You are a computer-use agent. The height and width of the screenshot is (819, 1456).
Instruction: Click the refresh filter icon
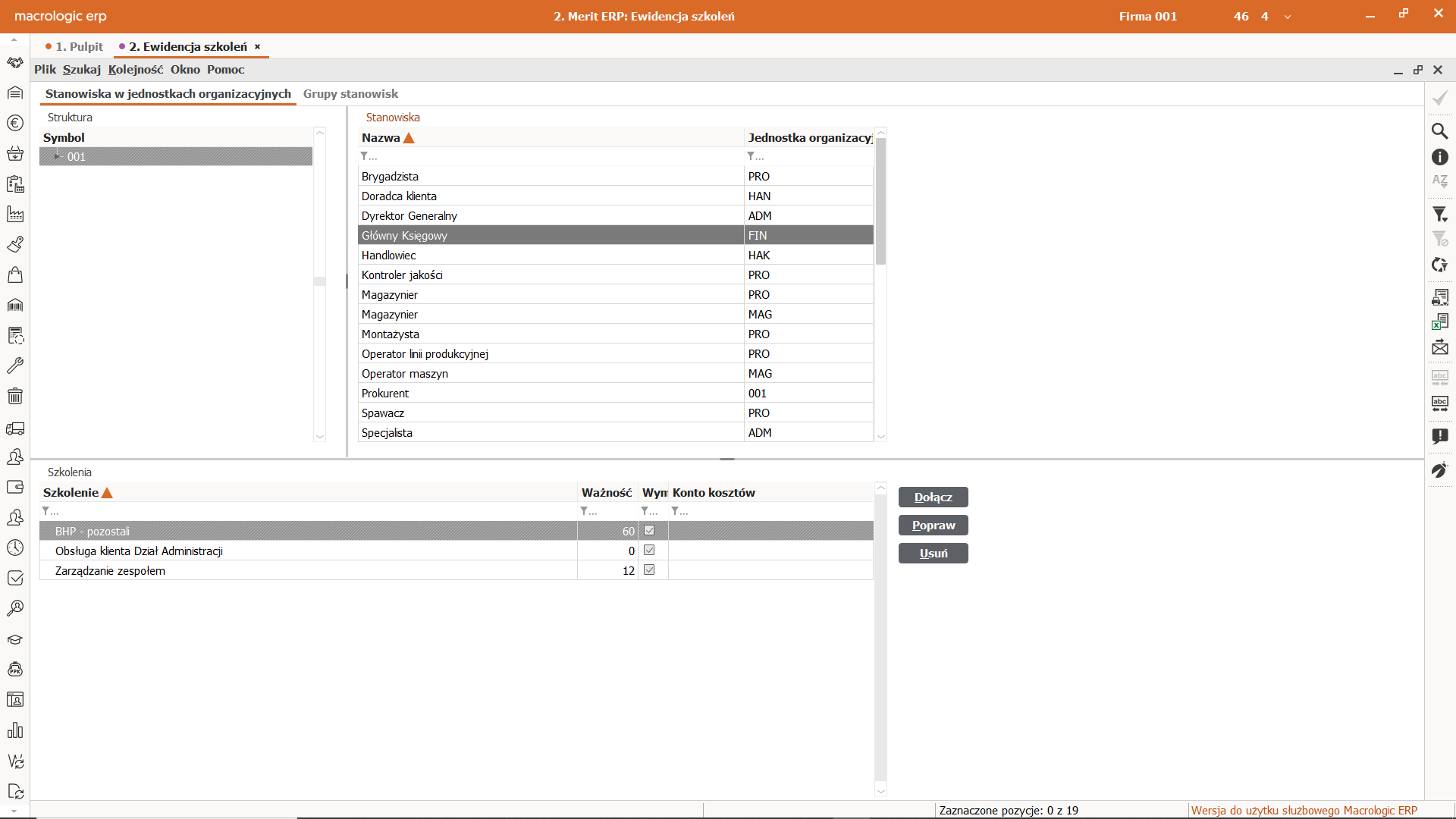click(1439, 265)
